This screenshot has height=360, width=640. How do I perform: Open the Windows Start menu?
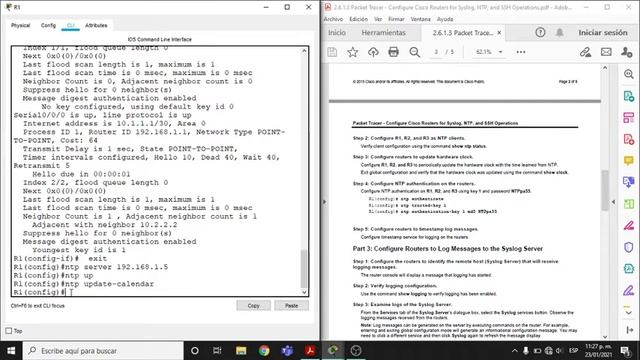pyautogui.click(x=11, y=350)
